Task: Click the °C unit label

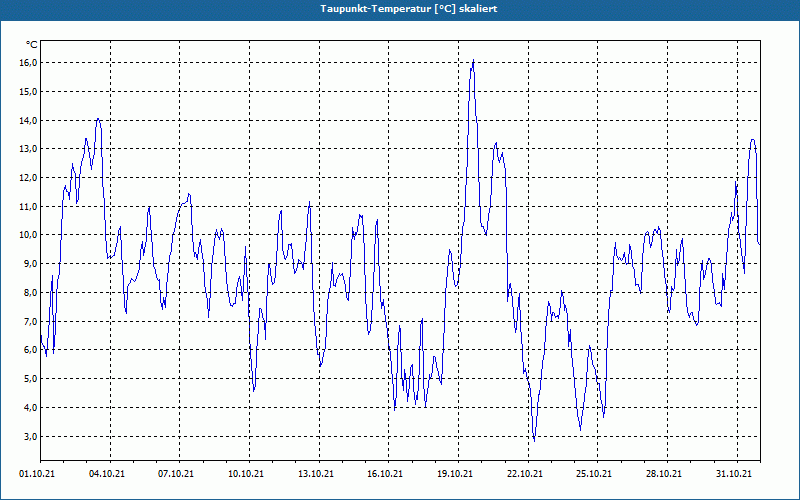Action: click(x=32, y=45)
